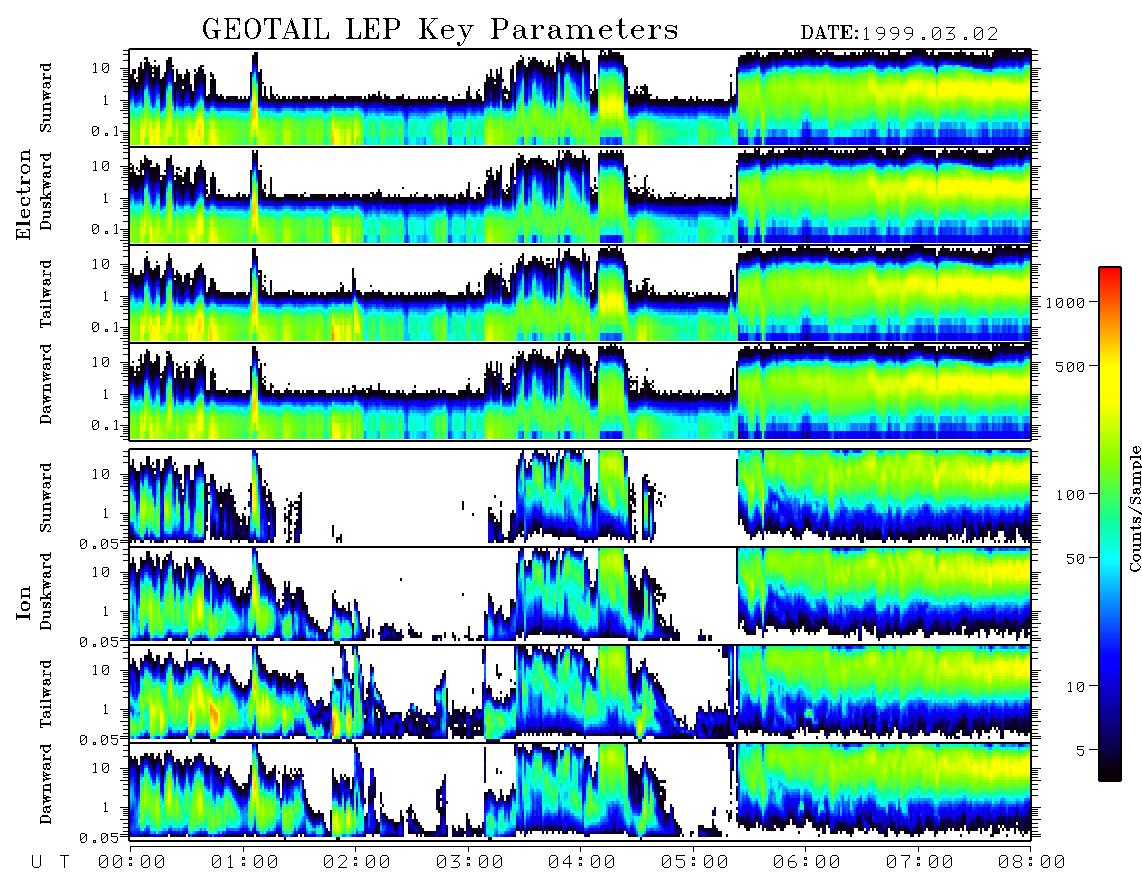Image resolution: width=1142 pixels, height=880 pixels.
Task: Click the UT time axis label
Action: click(x=50, y=862)
